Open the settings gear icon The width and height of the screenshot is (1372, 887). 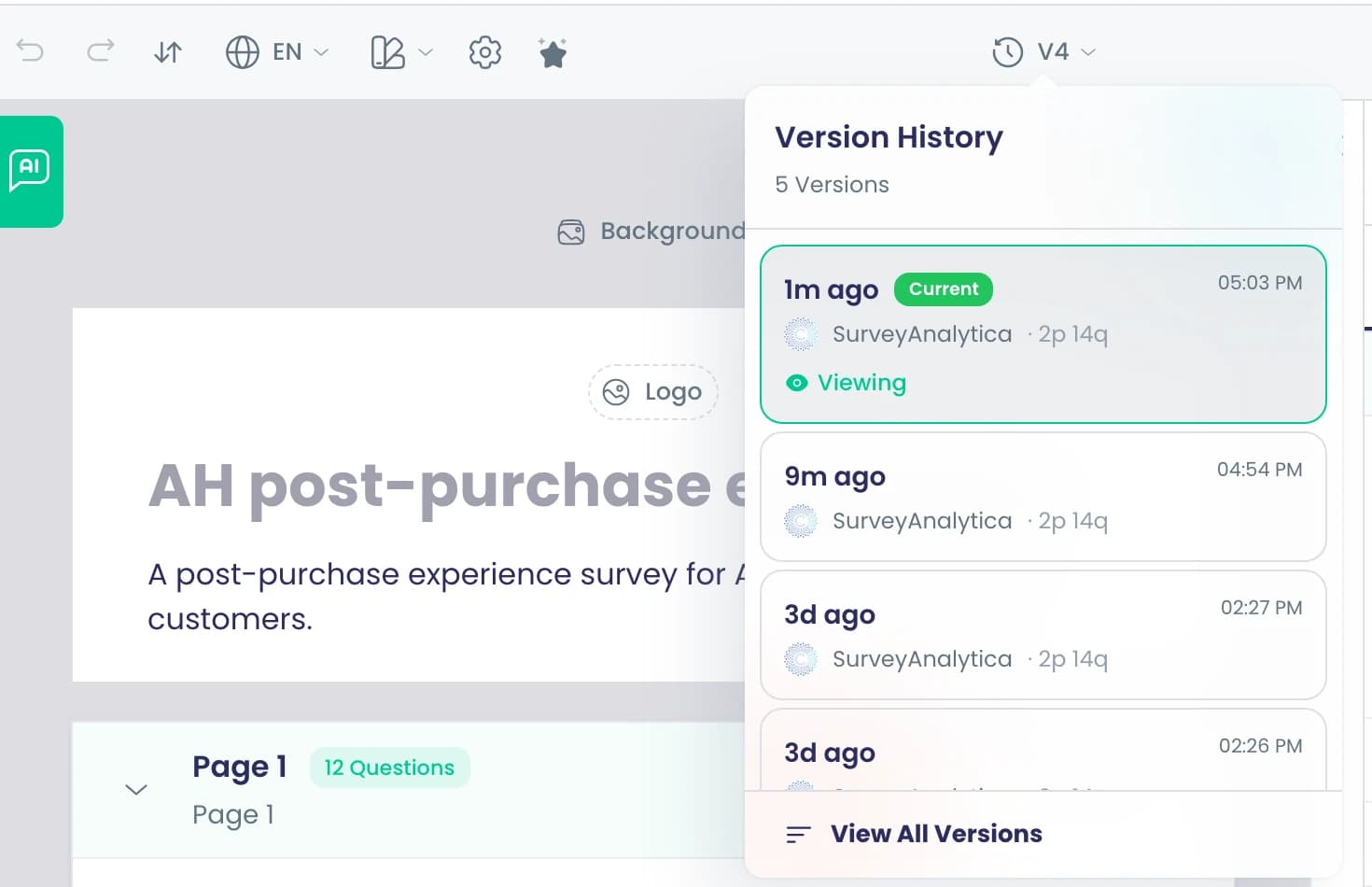[485, 52]
